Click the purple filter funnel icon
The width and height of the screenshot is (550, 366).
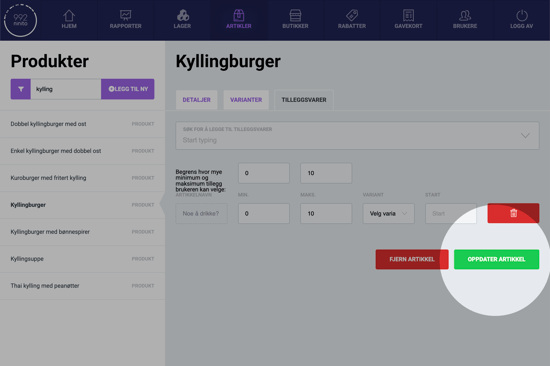[21, 89]
